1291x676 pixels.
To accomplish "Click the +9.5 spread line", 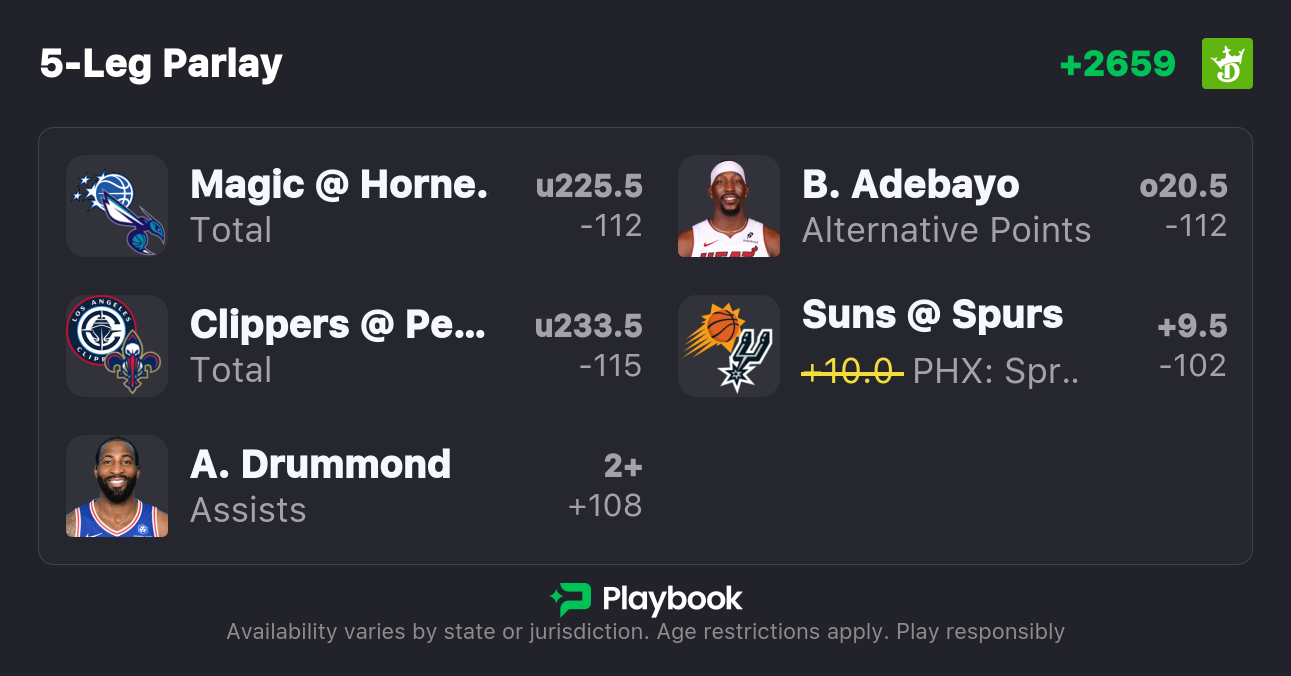I will 1192,326.
